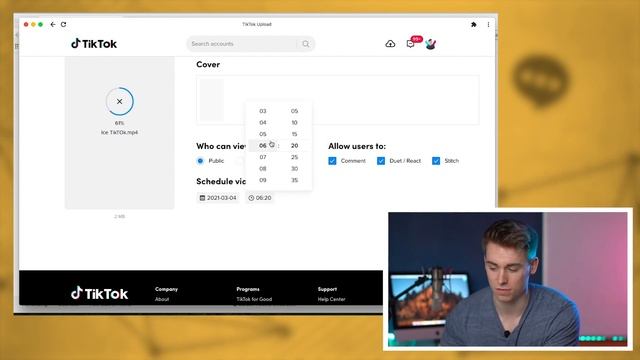Reload the page with refresh icon
640x360 pixels.
click(63, 24)
